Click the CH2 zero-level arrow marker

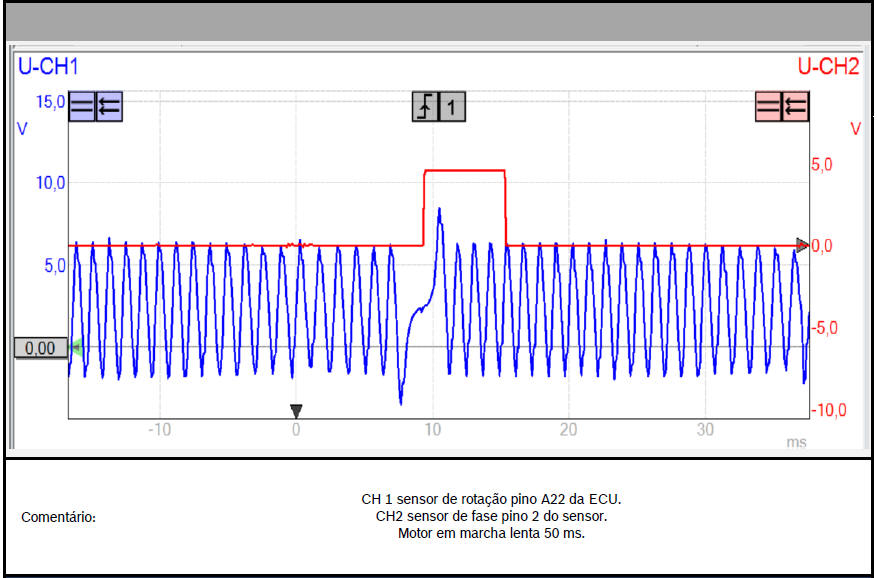(802, 244)
